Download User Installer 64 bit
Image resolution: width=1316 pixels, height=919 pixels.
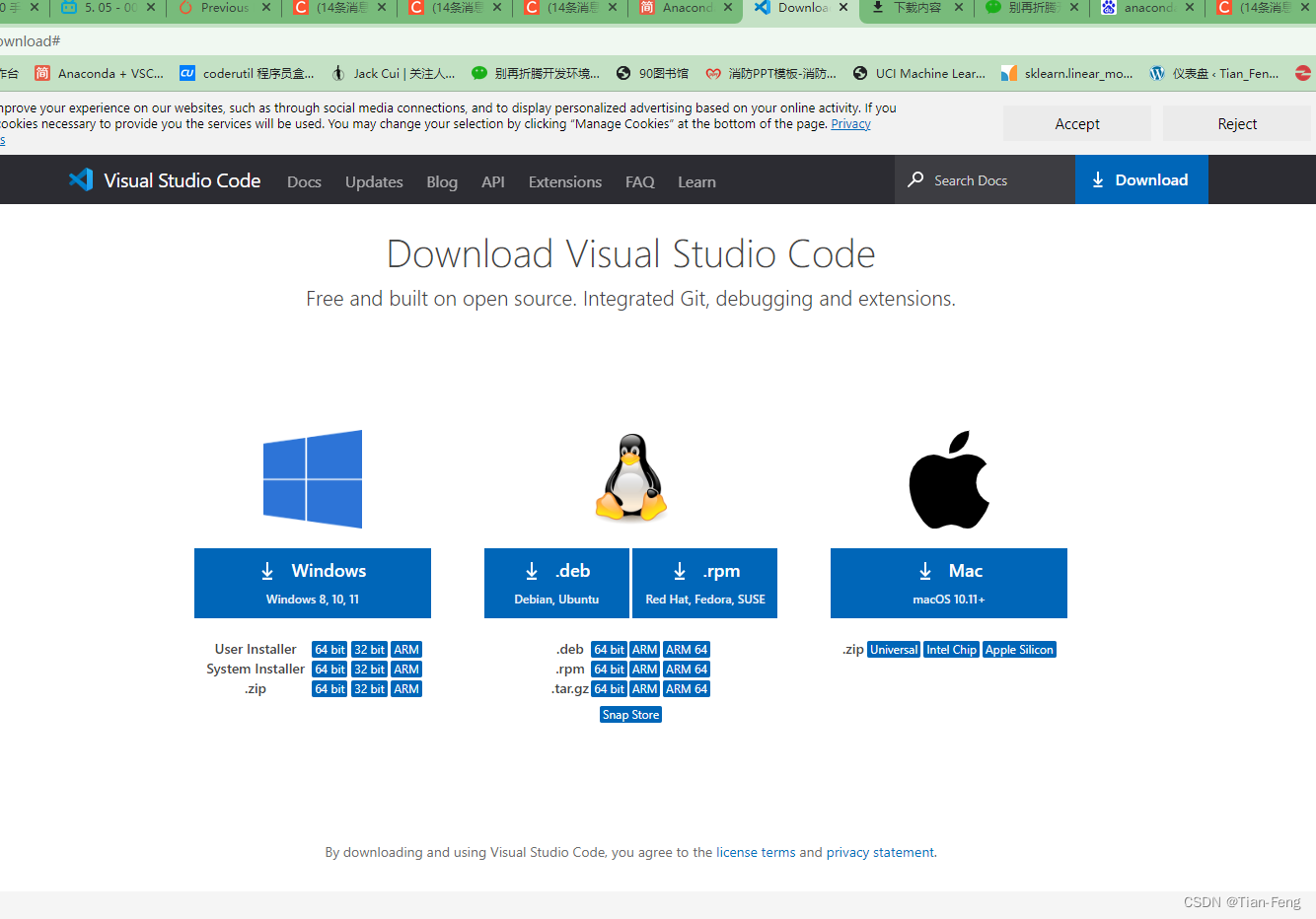pos(329,649)
